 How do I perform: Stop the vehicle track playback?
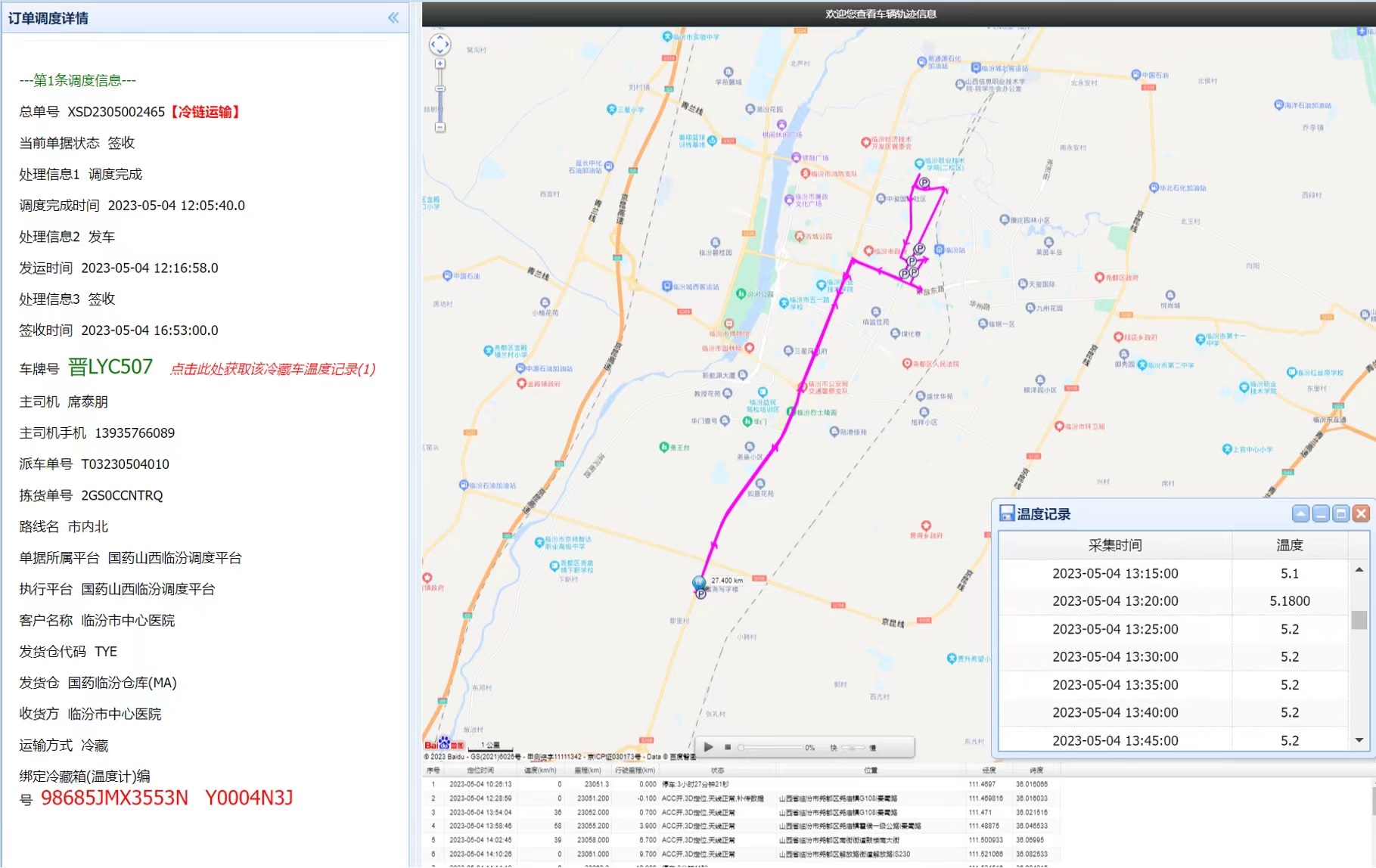pyautogui.click(x=728, y=747)
